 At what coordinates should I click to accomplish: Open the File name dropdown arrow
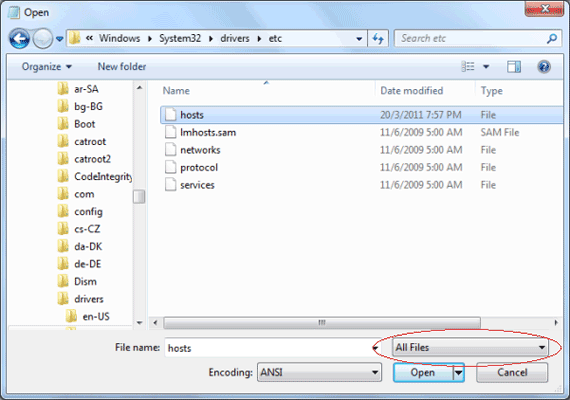pyautogui.click(x=375, y=348)
